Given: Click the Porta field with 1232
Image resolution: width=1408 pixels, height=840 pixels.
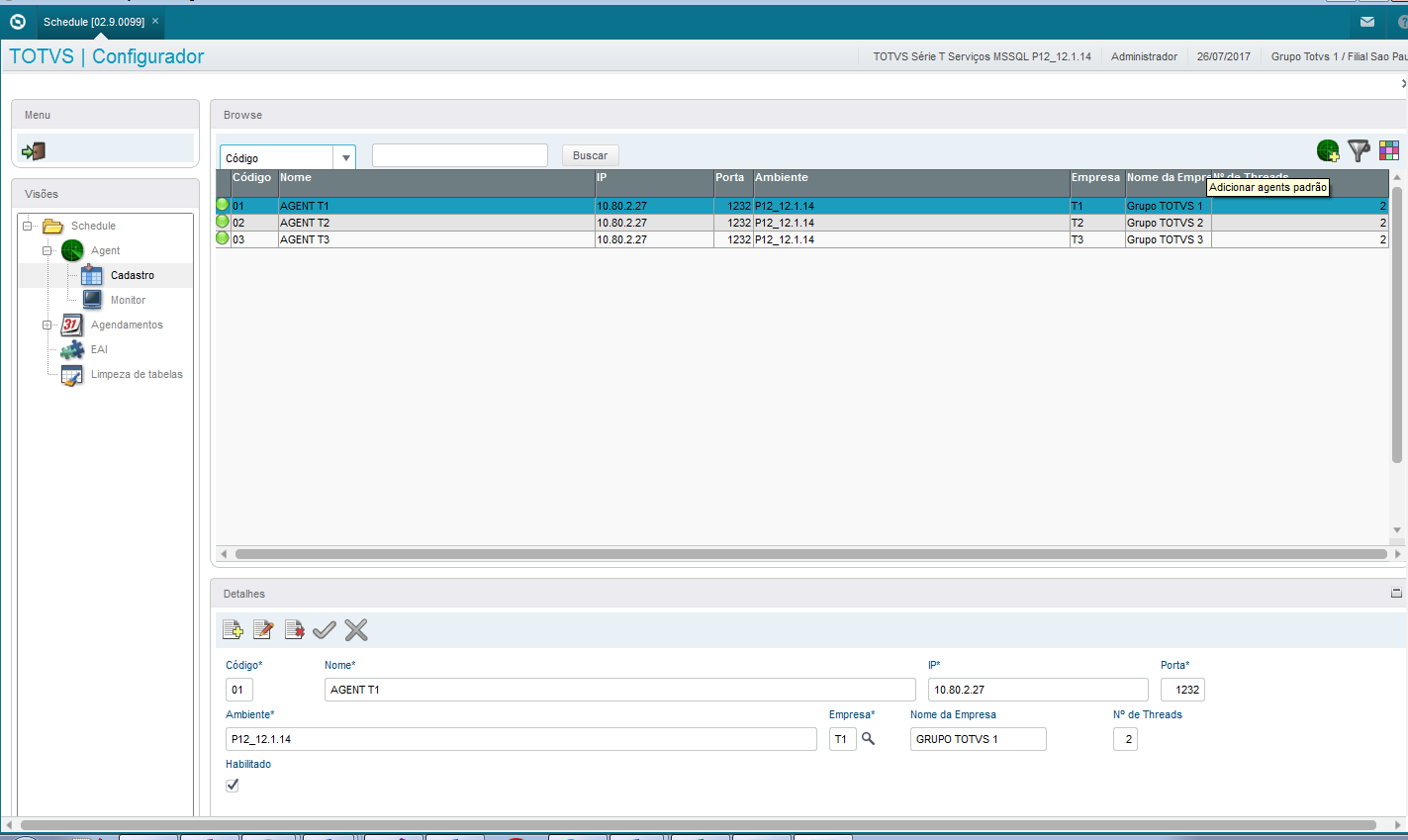Looking at the screenshot, I should 1182,690.
